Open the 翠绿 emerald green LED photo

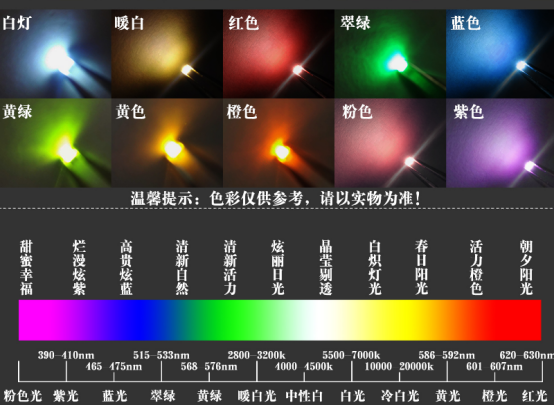click(x=390, y=54)
